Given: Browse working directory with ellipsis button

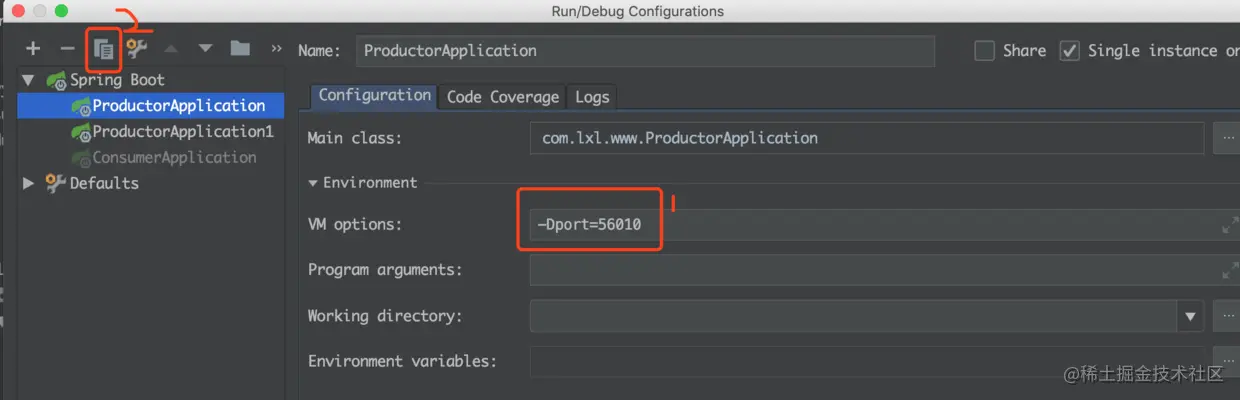Looking at the screenshot, I should pyautogui.click(x=1226, y=316).
